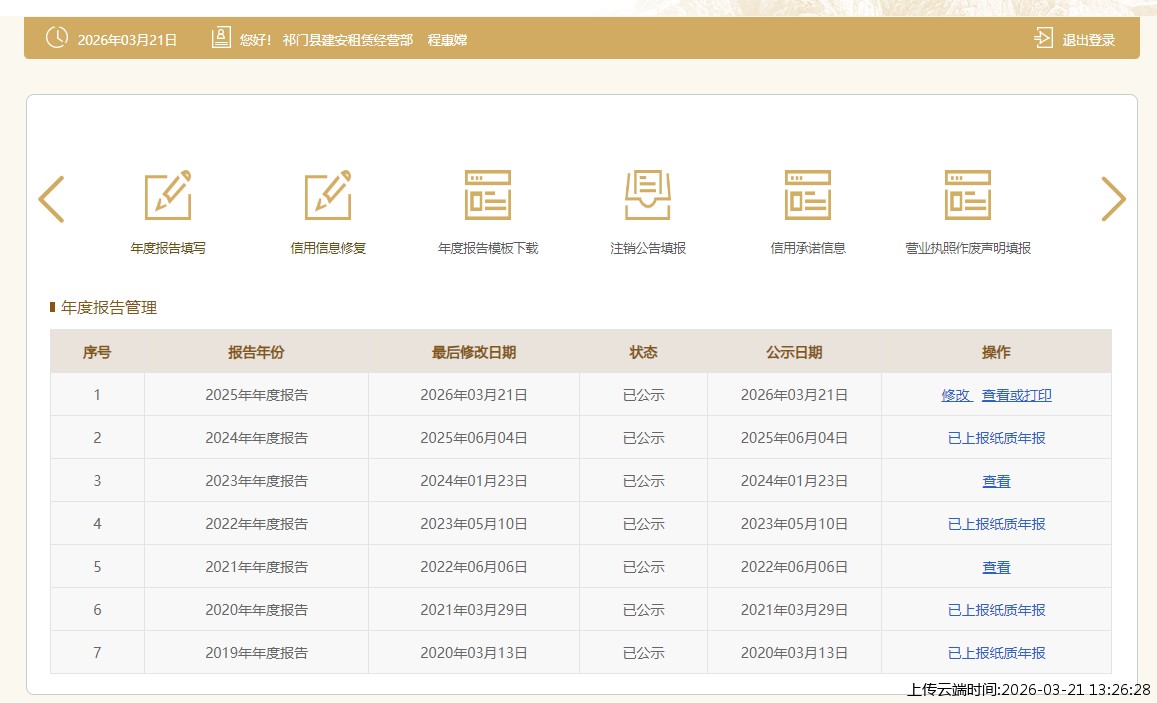Click the user profile icon in header
Image resolution: width=1157 pixels, height=703 pixels.
click(x=221, y=39)
